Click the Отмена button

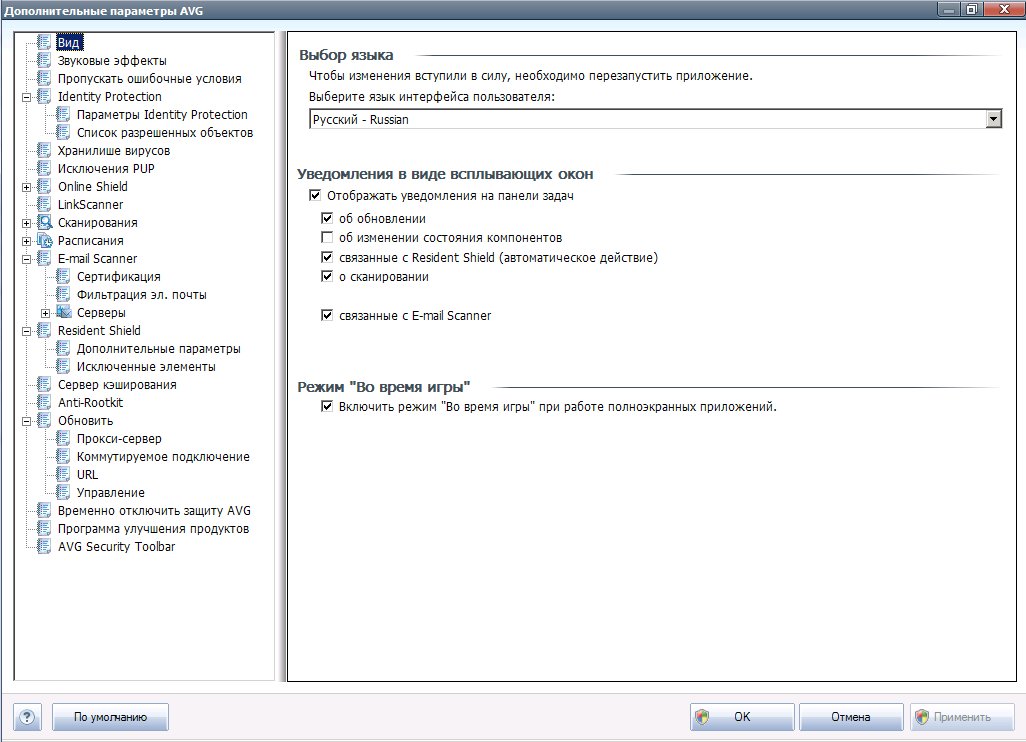pos(851,717)
